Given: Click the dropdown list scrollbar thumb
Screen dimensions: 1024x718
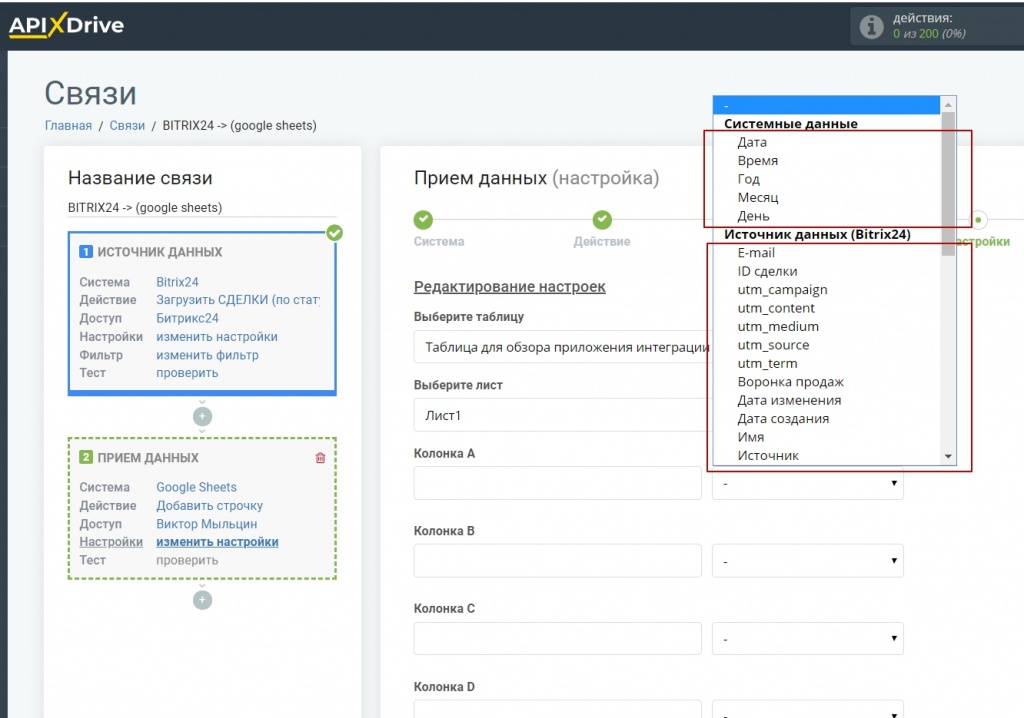Looking at the screenshot, I should click(x=948, y=184).
